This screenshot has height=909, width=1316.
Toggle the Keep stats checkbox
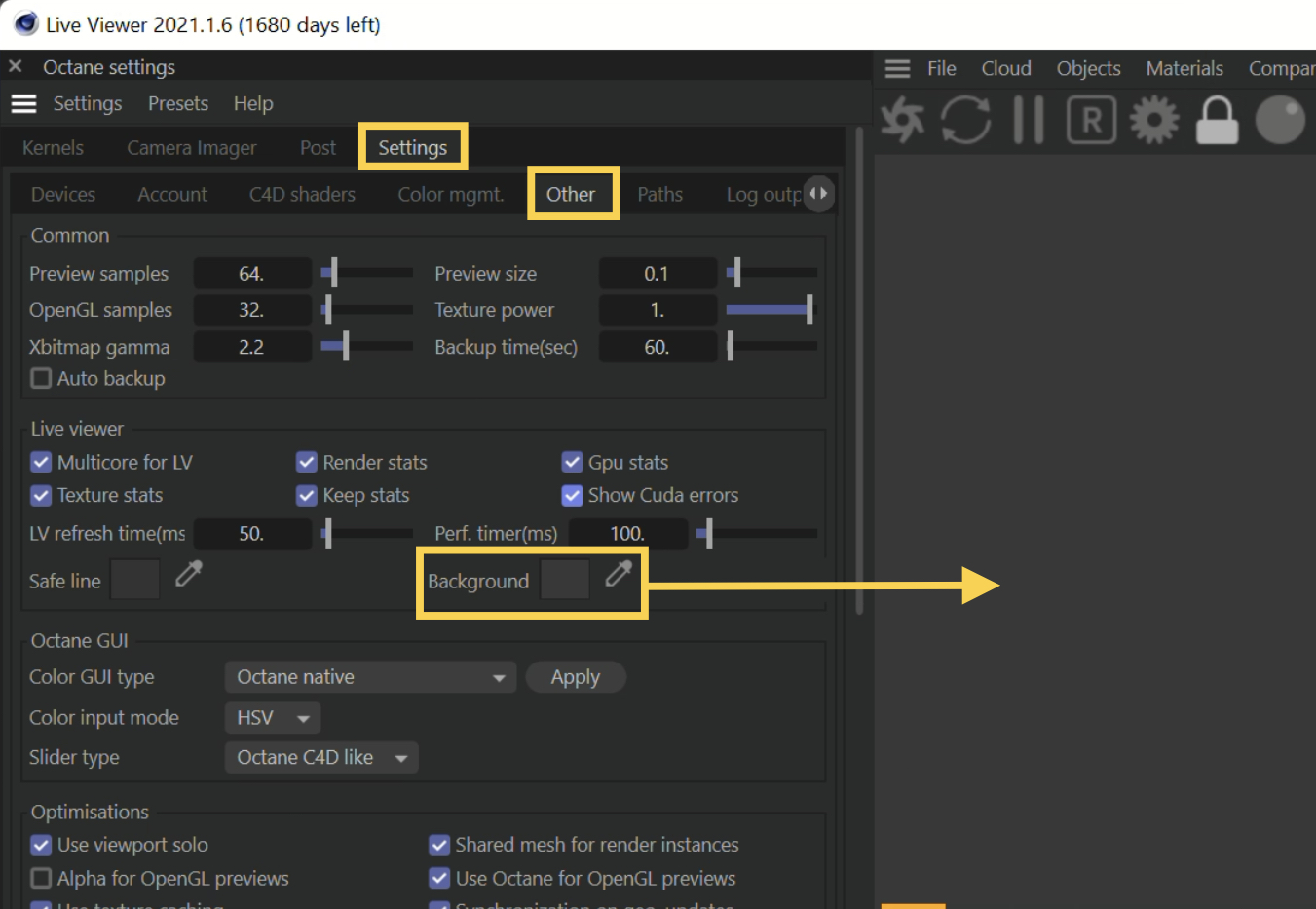307,495
